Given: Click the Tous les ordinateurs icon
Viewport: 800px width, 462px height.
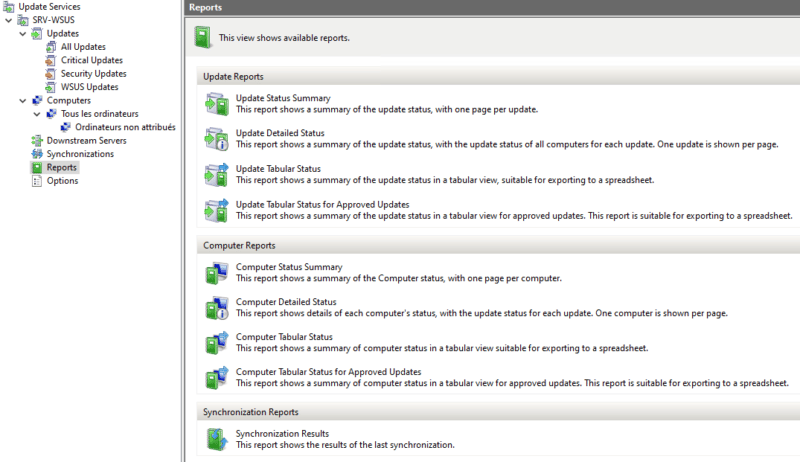Looking at the screenshot, I should 51,114.
